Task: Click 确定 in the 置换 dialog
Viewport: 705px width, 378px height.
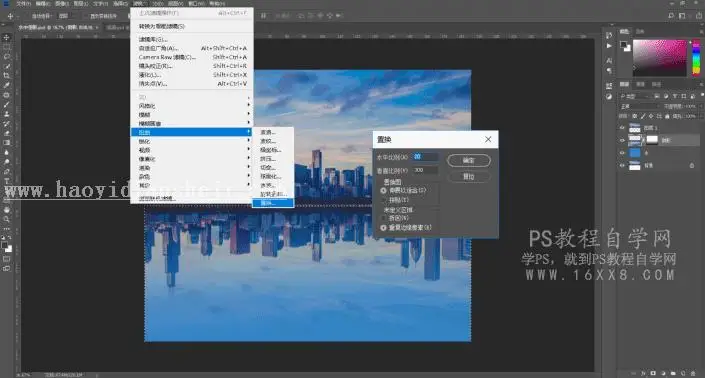Action: [x=469, y=160]
